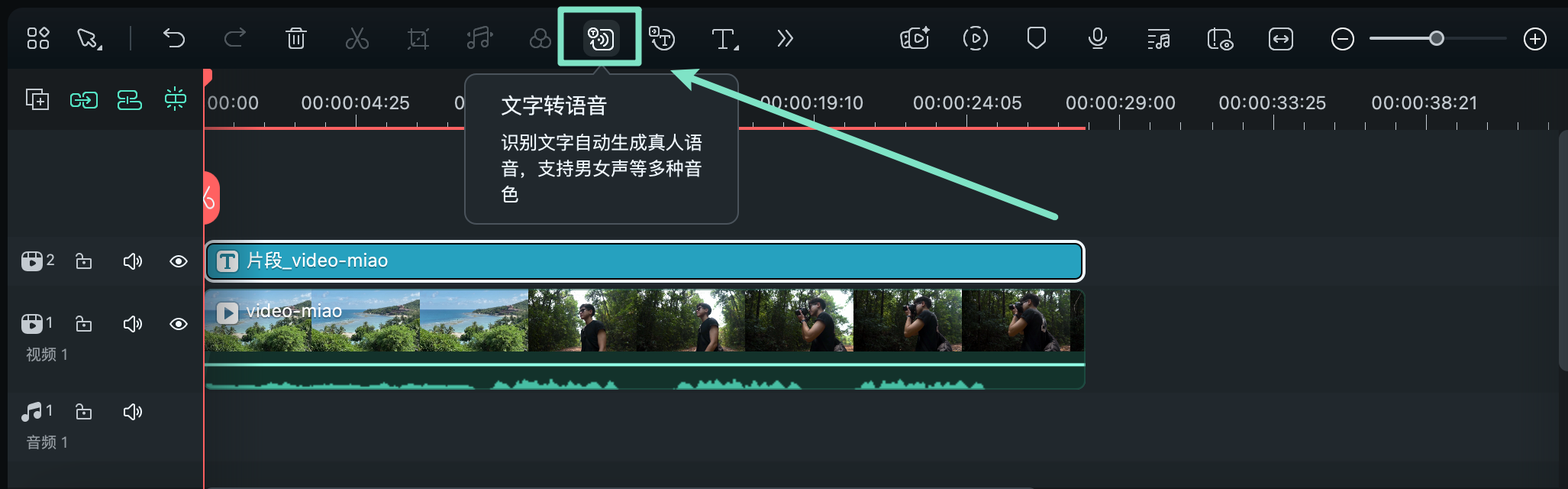The image size is (1568, 489).
Task: Click the AI face enhance icon
Action: coord(915,38)
